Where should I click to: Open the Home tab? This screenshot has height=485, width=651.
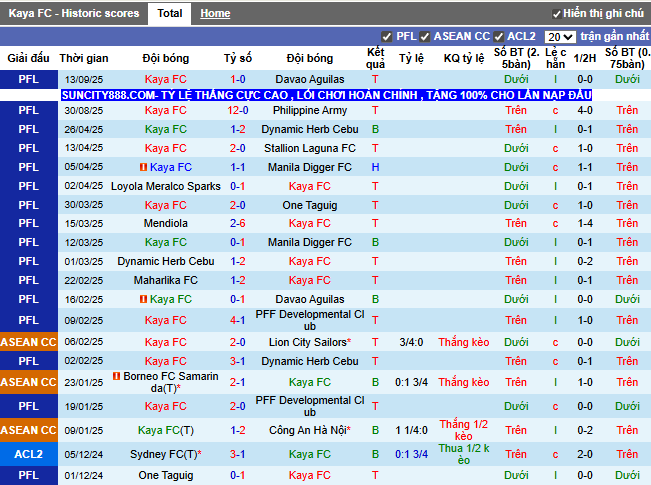click(x=215, y=14)
